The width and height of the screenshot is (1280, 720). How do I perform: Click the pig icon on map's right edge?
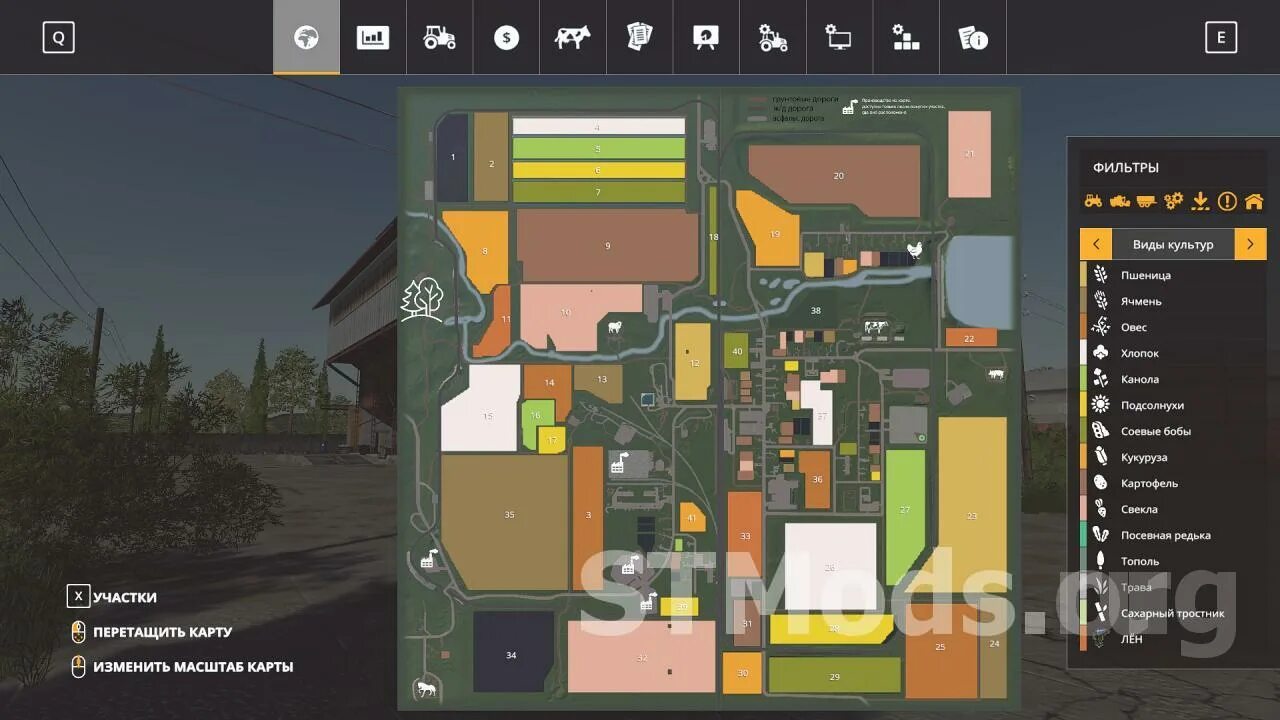coord(997,374)
